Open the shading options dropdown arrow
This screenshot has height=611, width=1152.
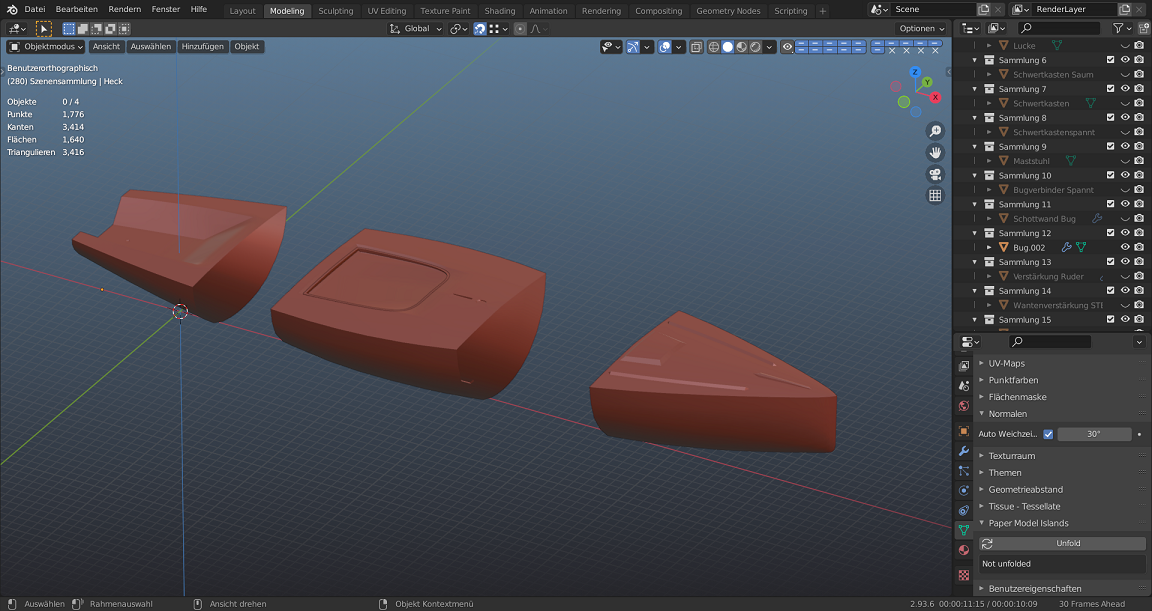[769, 47]
